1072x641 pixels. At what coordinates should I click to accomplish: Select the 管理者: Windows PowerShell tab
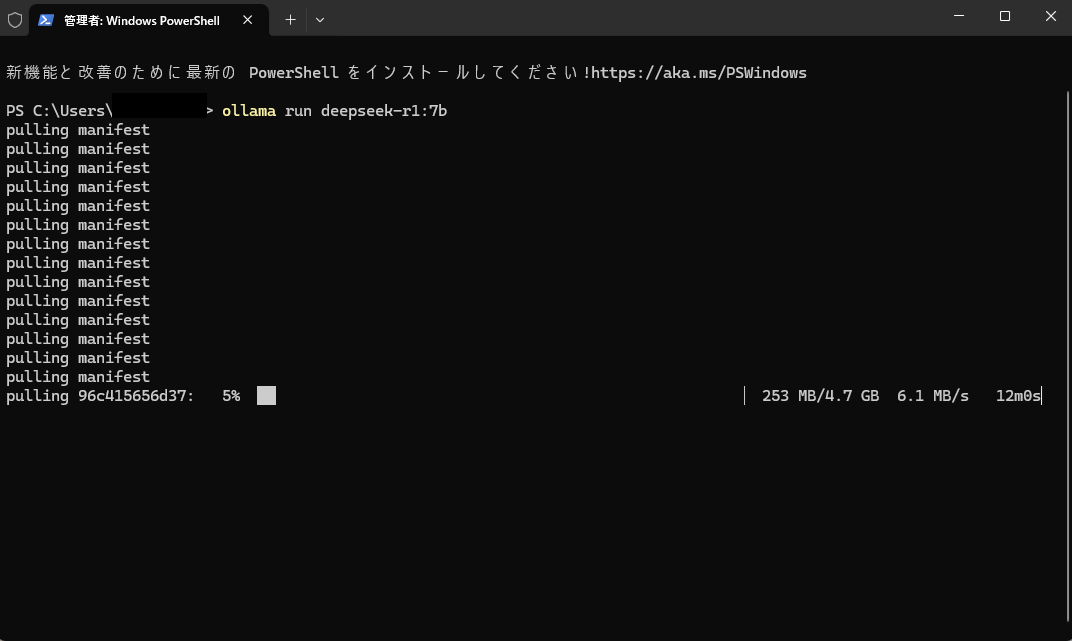pos(141,20)
